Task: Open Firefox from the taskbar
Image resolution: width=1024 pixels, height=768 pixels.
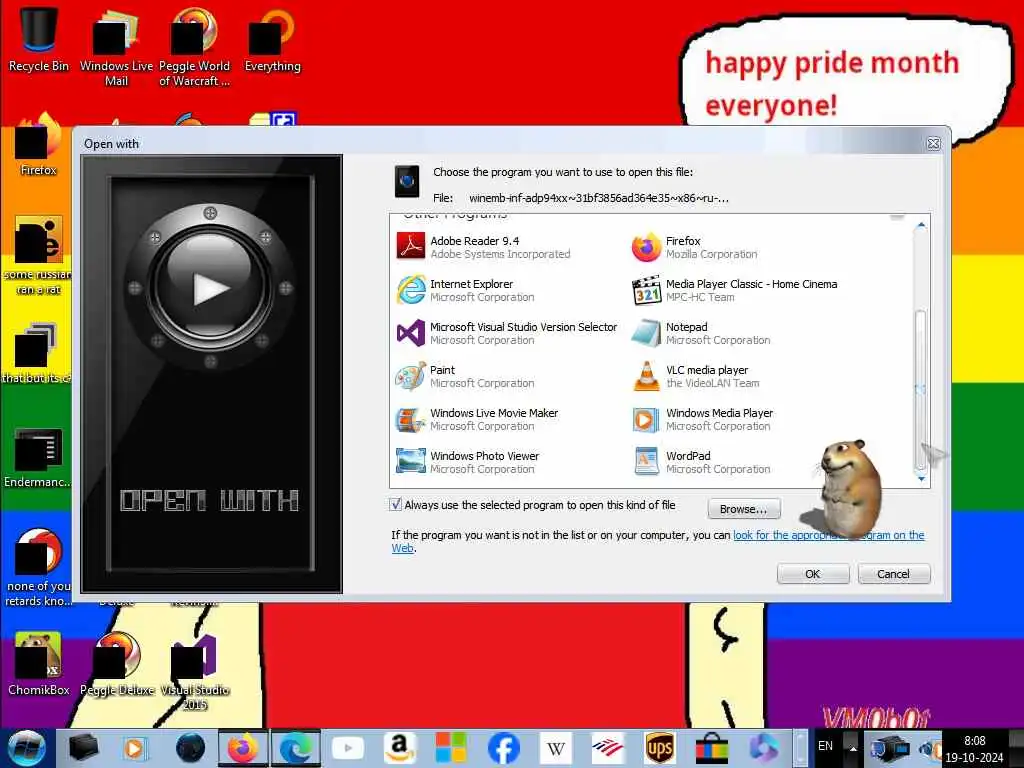Action: [x=242, y=748]
